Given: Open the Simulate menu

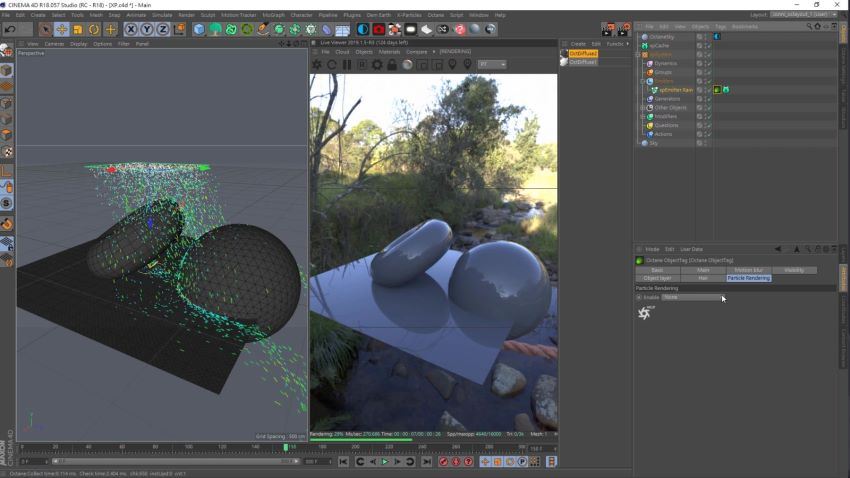Looking at the screenshot, I should tap(162, 15).
